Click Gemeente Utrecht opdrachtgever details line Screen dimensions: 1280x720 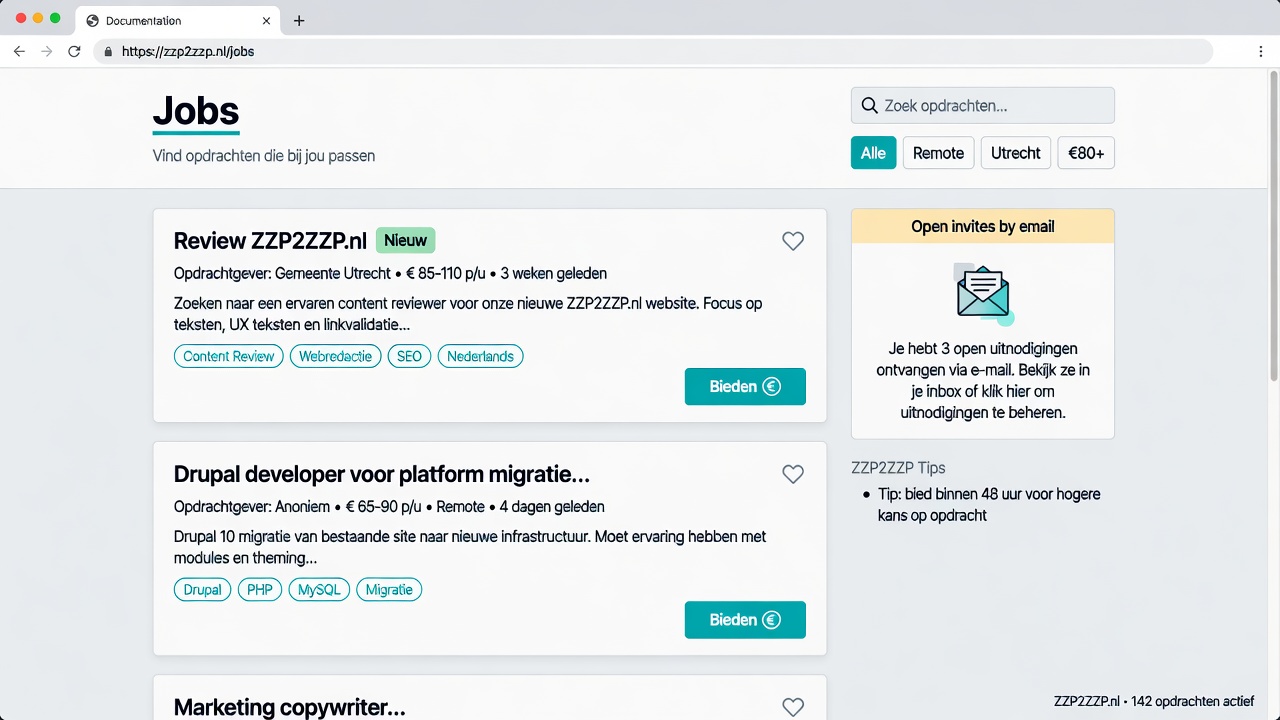click(390, 274)
